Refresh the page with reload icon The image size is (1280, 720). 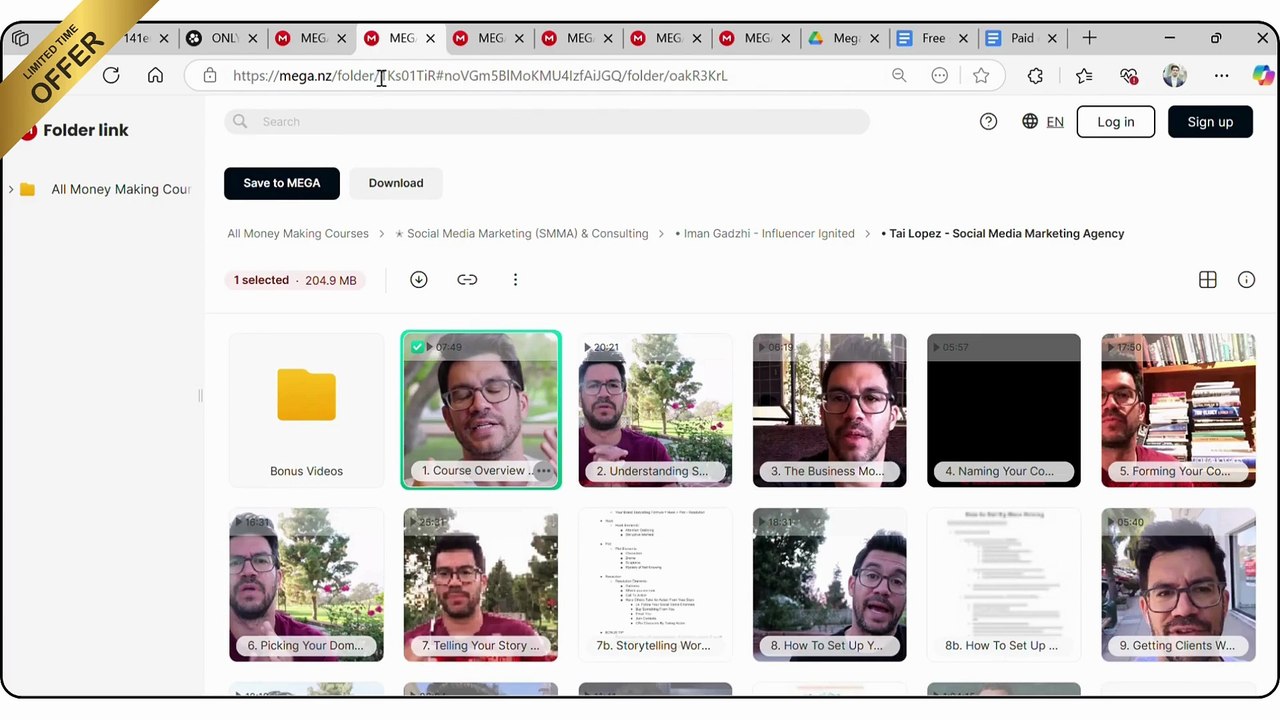(111, 76)
